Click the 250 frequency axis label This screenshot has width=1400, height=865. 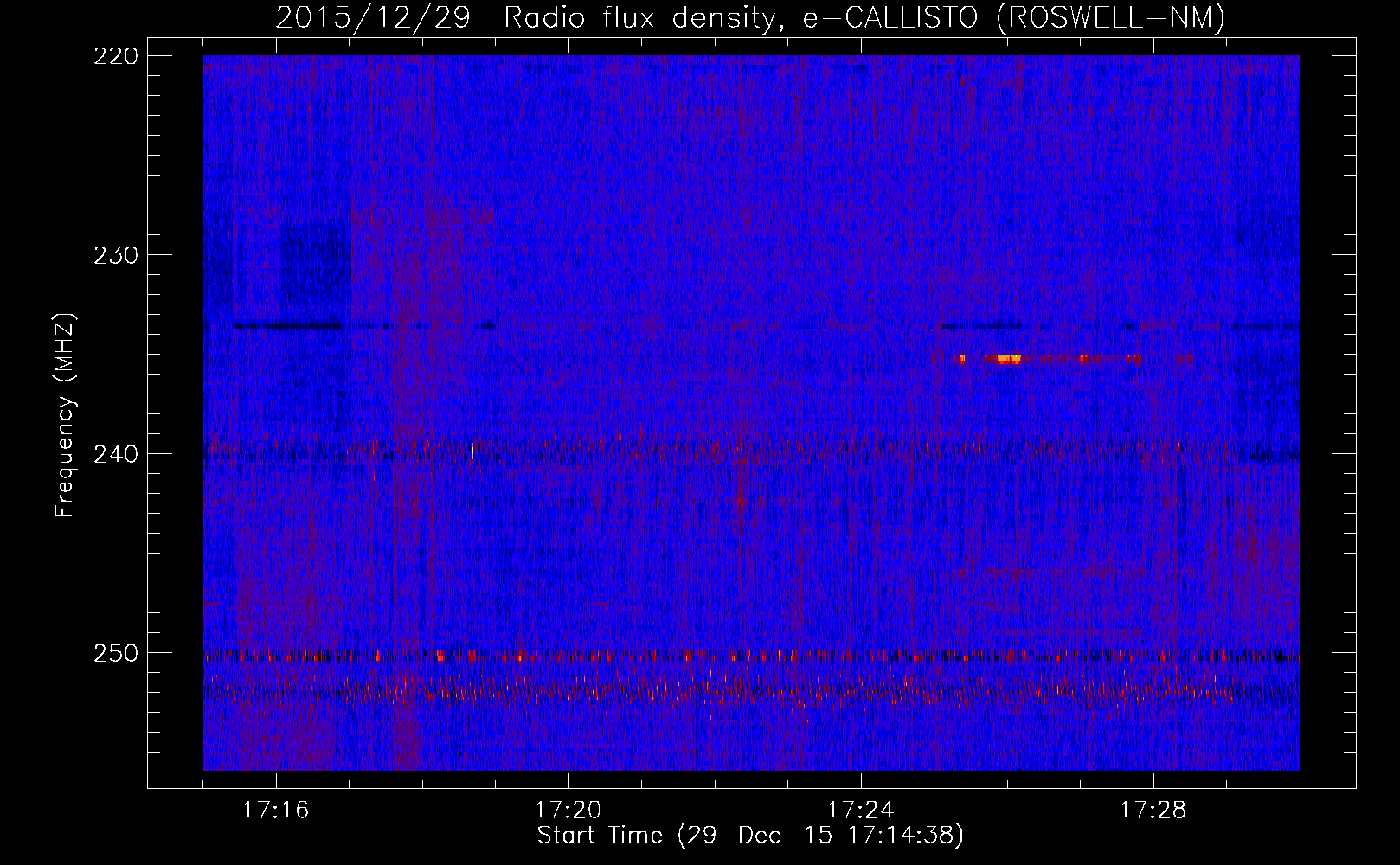point(115,652)
